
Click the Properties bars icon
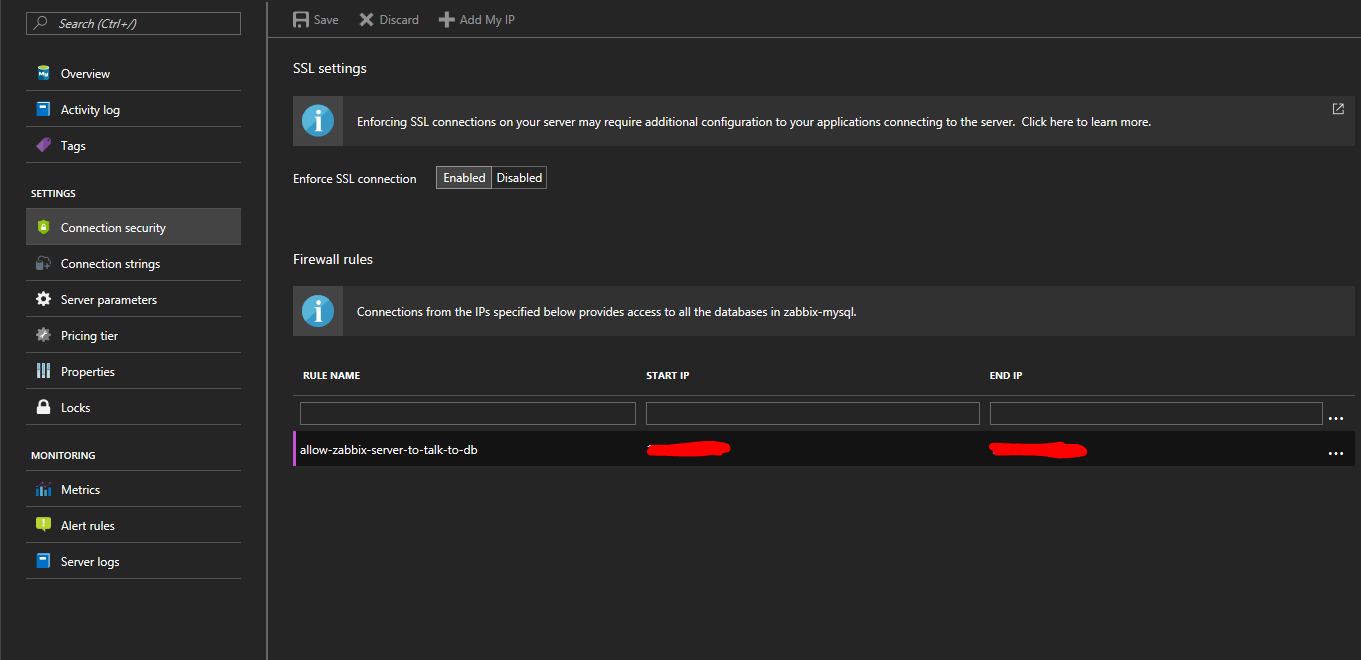point(43,371)
